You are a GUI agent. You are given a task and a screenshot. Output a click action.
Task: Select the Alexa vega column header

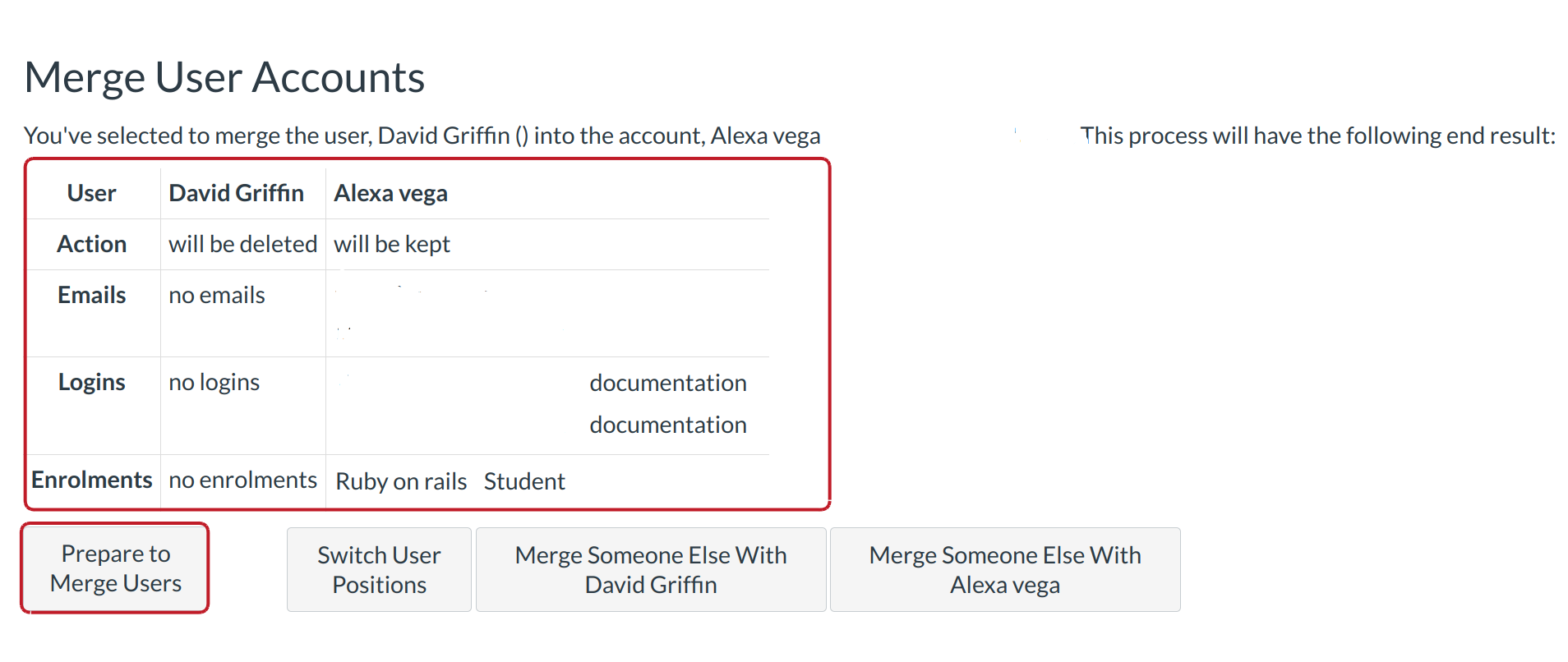tap(390, 193)
